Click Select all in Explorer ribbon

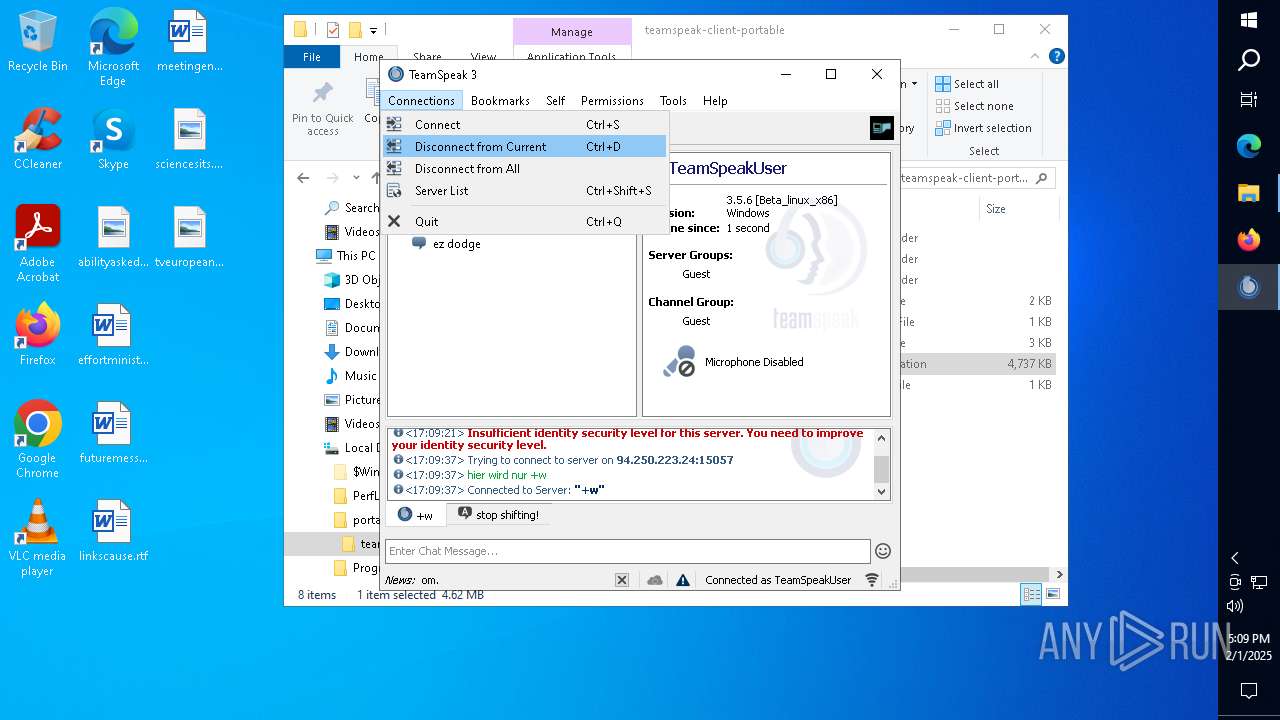pos(968,84)
